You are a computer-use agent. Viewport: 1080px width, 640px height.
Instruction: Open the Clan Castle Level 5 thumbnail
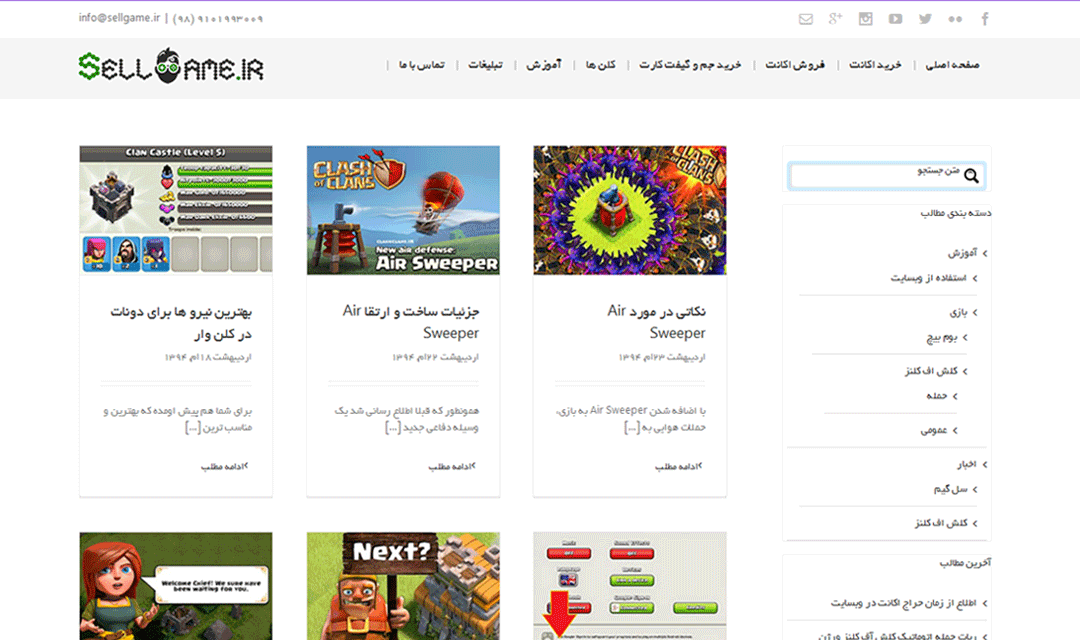point(176,210)
